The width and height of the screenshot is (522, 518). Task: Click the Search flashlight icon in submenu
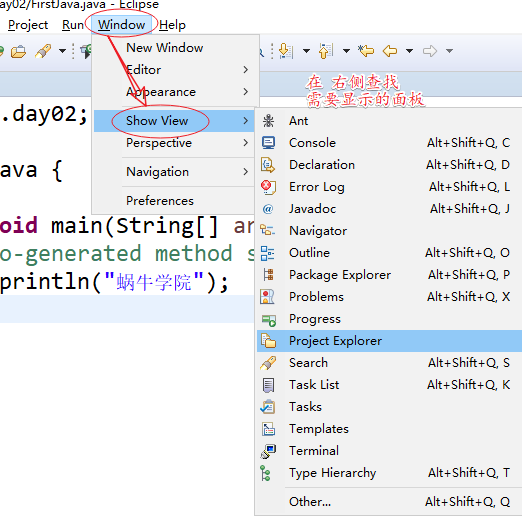point(268,363)
